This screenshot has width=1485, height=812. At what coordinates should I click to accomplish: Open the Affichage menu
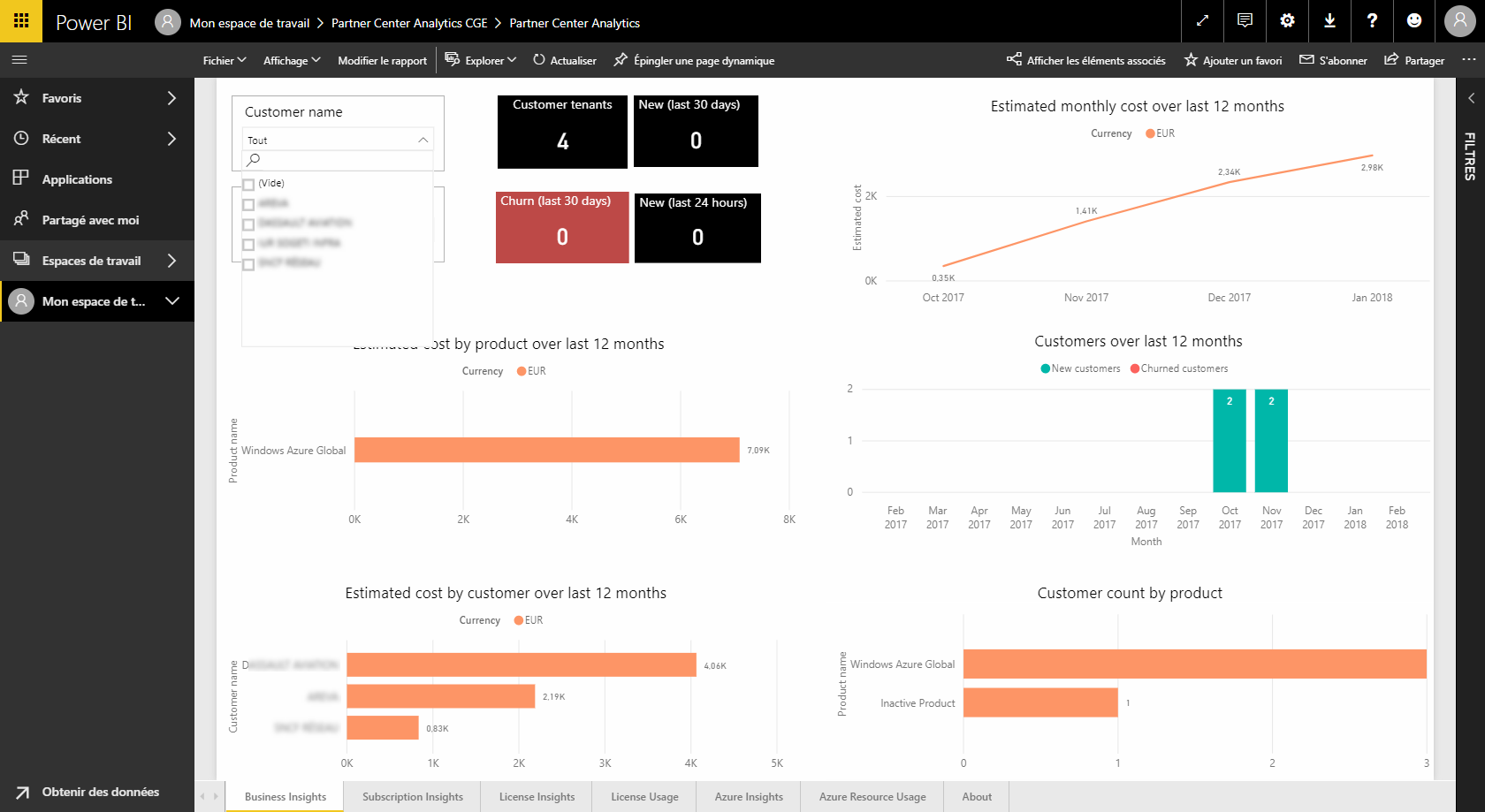pos(292,60)
